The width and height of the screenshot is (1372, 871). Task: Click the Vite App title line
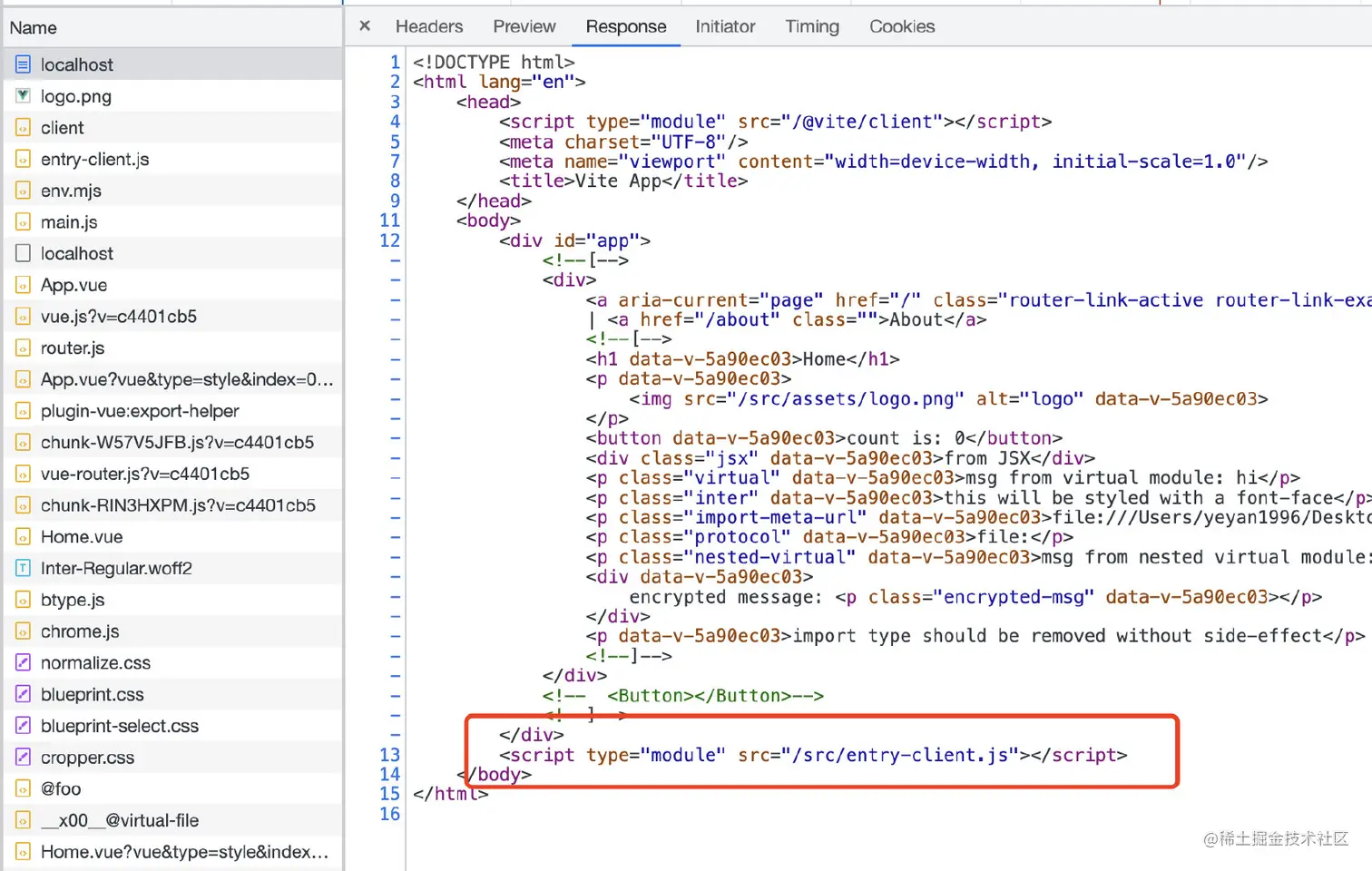(x=624, y=181)
